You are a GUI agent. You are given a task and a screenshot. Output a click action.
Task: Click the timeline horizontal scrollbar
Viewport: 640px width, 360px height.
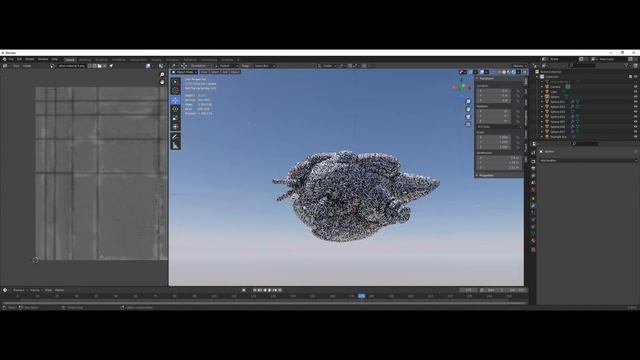264,303
